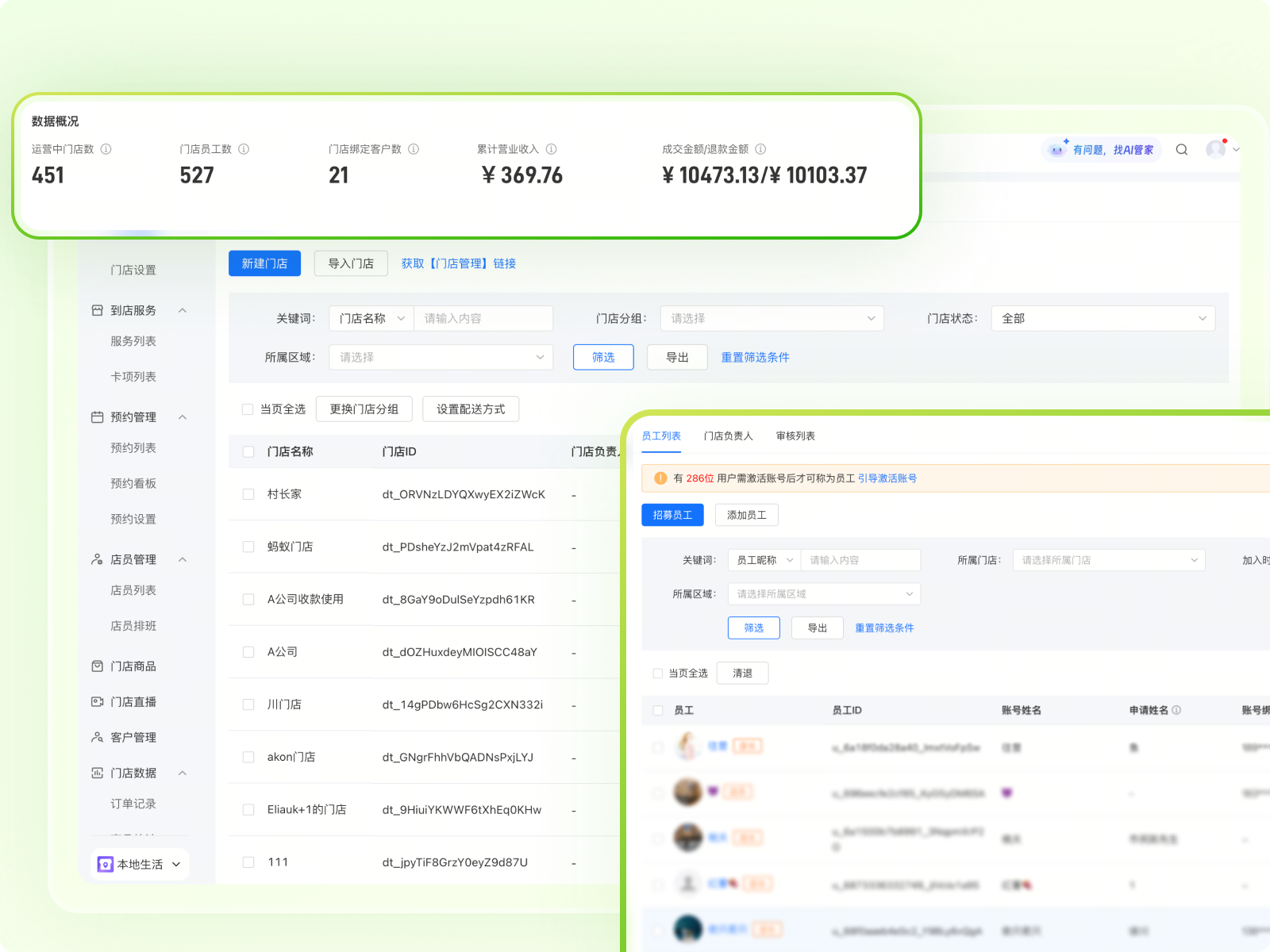1270x952 pixels.
Task: Open the 门店名称 keyword type dropdown
Action: pos(371,318)
